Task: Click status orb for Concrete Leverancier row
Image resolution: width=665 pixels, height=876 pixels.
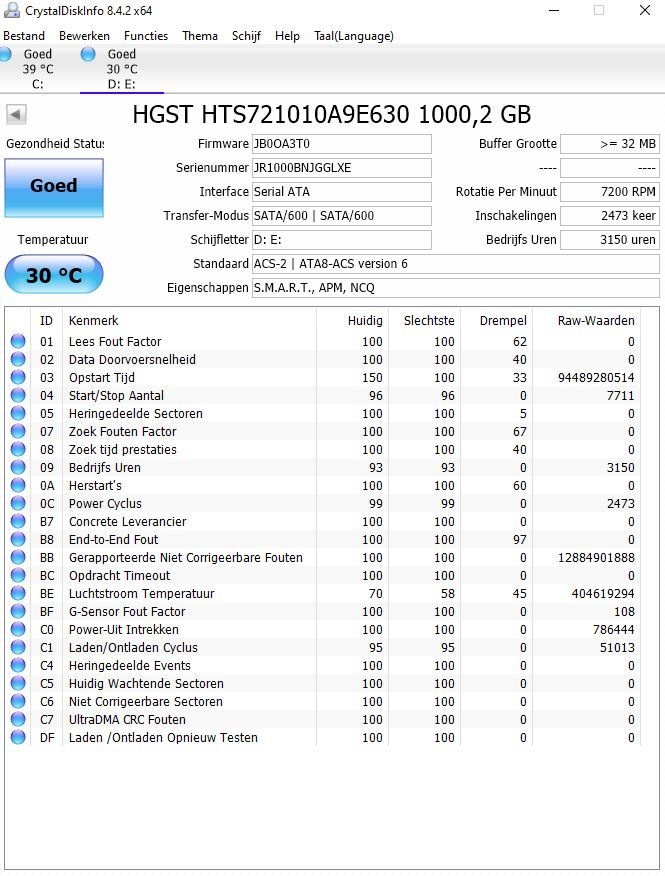Action: click(x=18, y=521)
